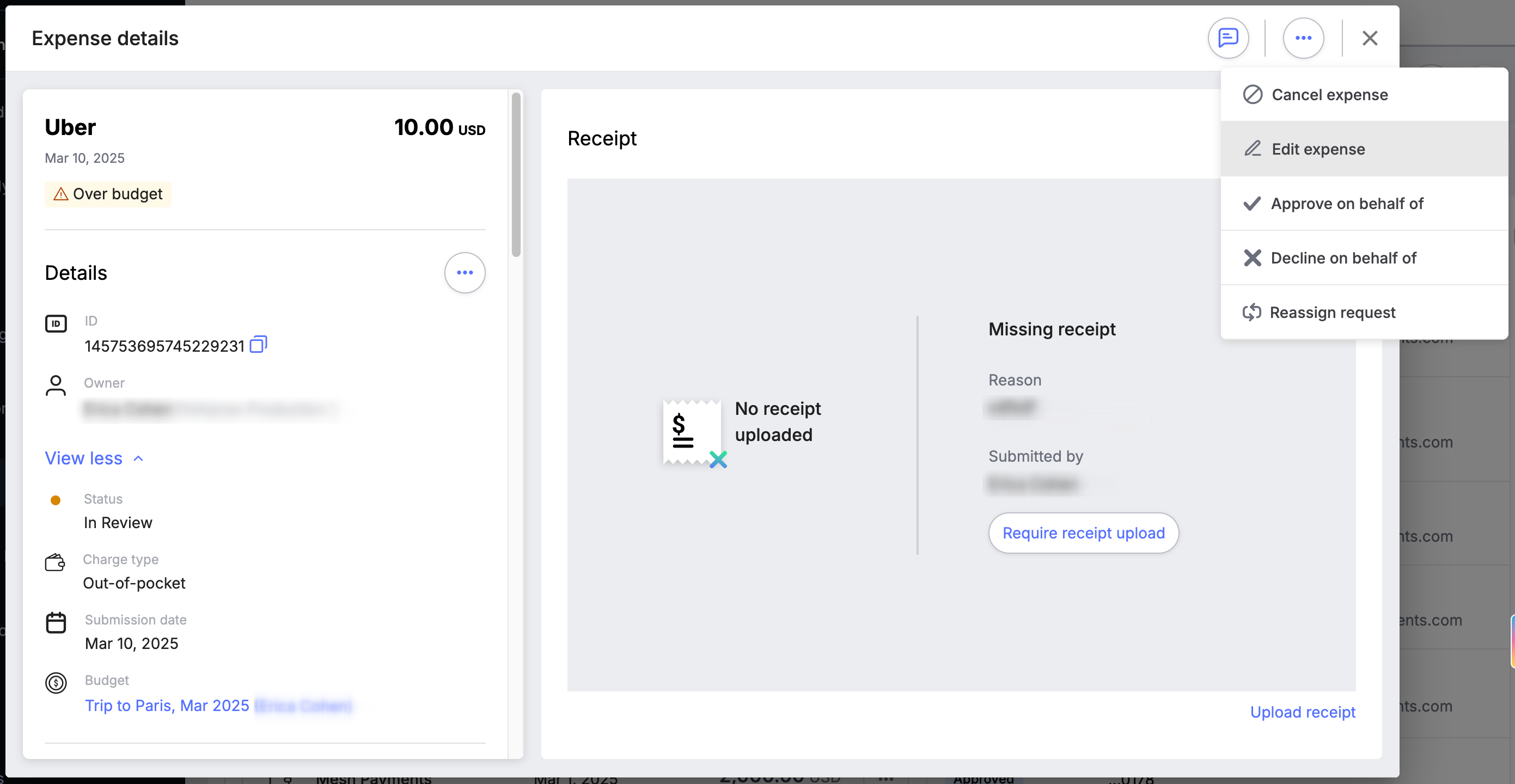Click the Approve checkmark icon
Image resolution: width=1515 pixels, height=784 pixels.
tap(1252, 204)
